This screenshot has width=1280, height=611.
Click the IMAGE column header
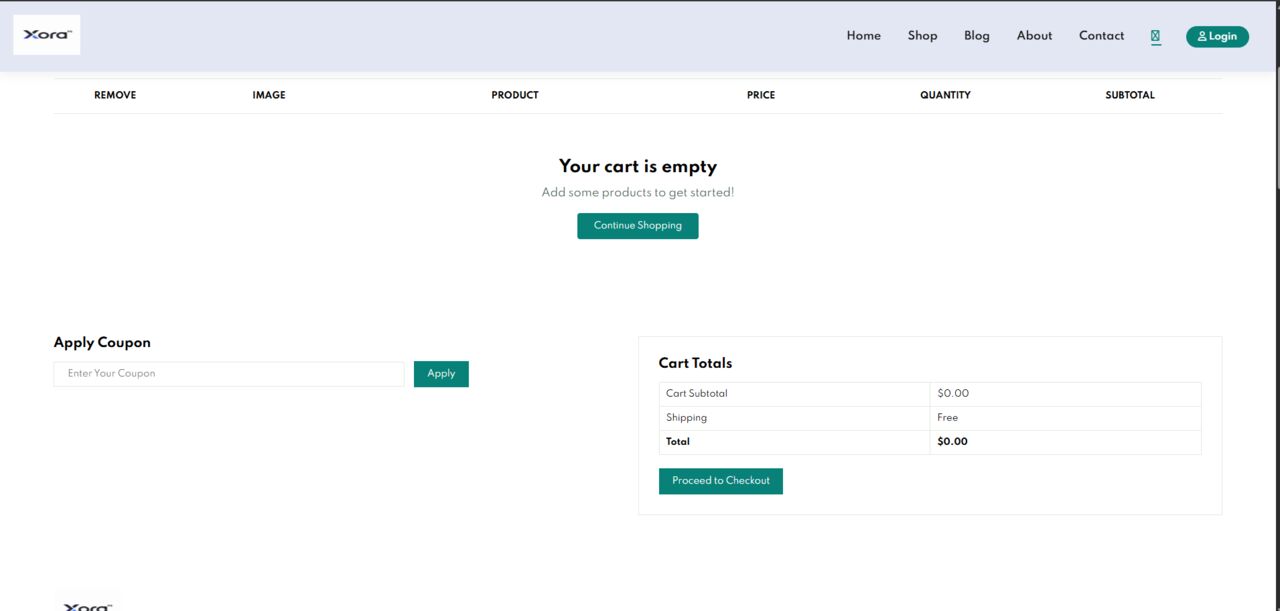[269, 95]
